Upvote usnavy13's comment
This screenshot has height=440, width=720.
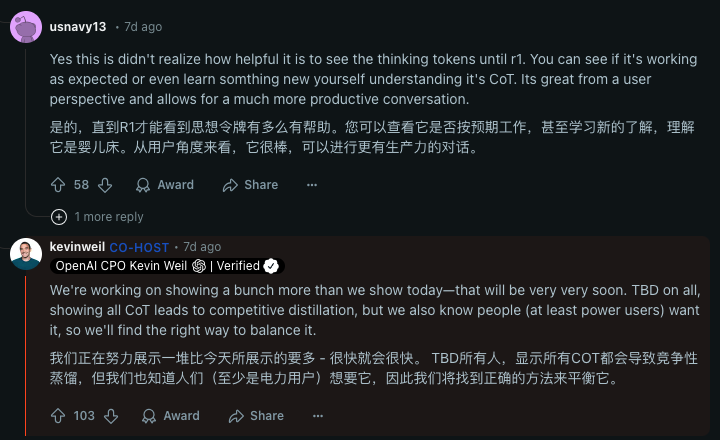coord(58,185)
